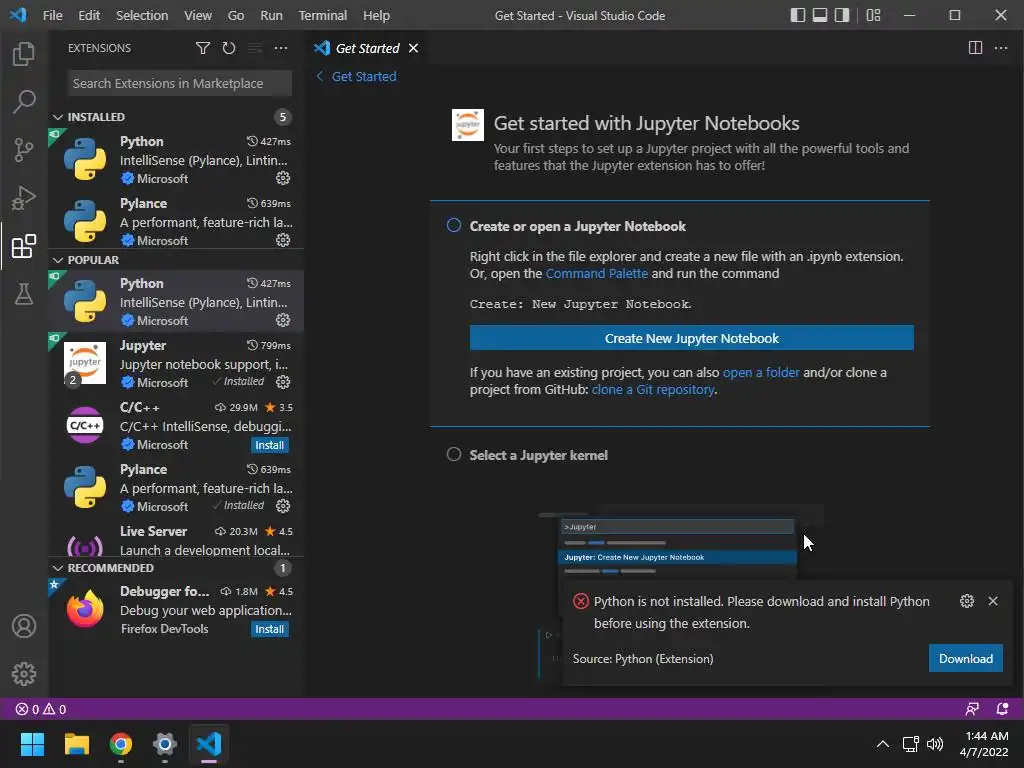1024x768 pixels.
Task: Go back via Get Started chevron
Action: [319, 76]
